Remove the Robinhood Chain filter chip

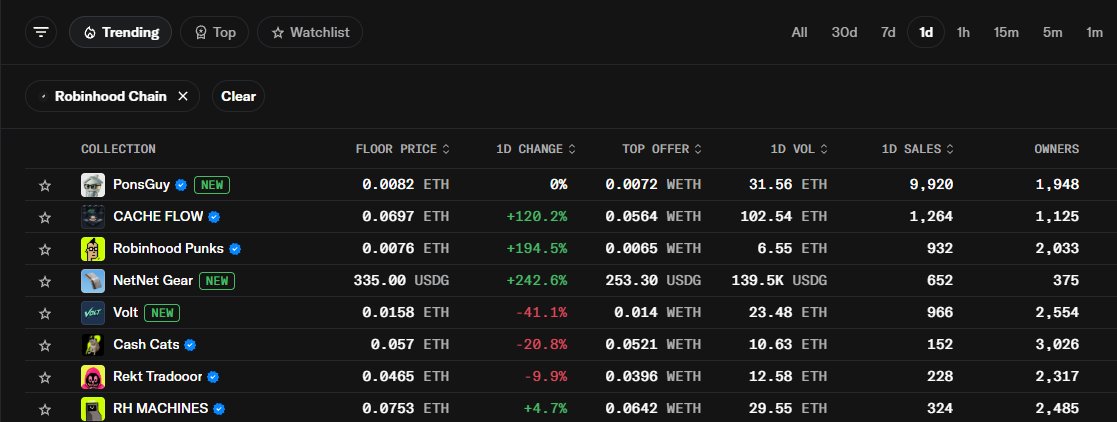183,96
